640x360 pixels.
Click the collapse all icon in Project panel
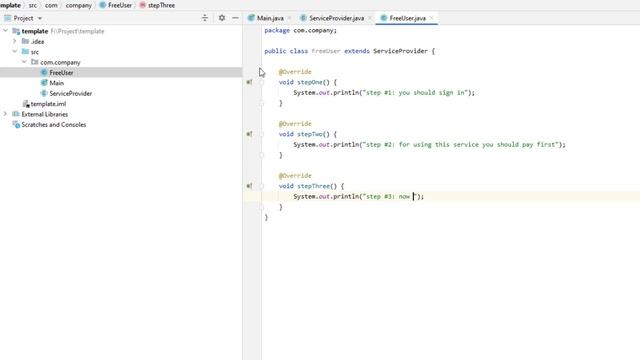coord(205,18)
